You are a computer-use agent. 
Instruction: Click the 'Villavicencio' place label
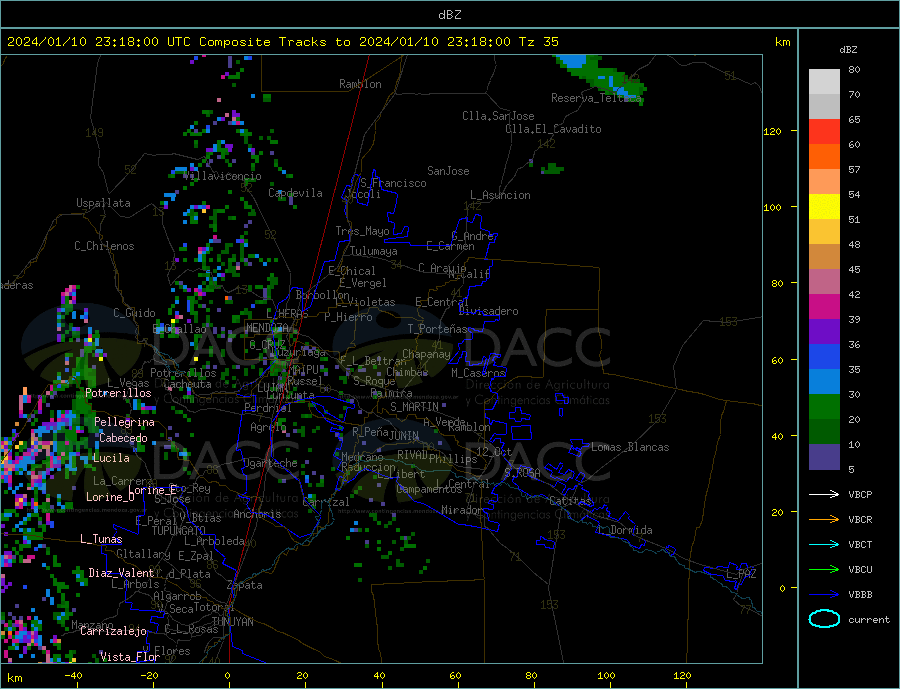pos(223,176)
